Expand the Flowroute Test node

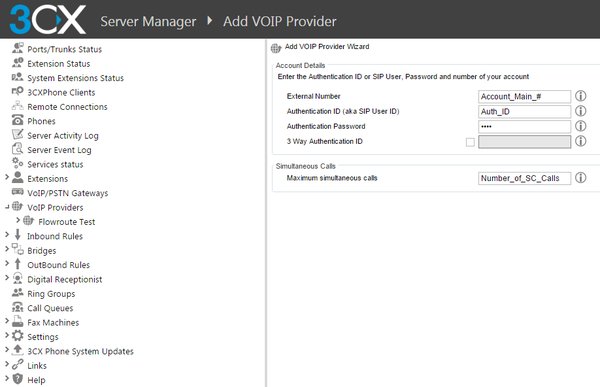18,220
